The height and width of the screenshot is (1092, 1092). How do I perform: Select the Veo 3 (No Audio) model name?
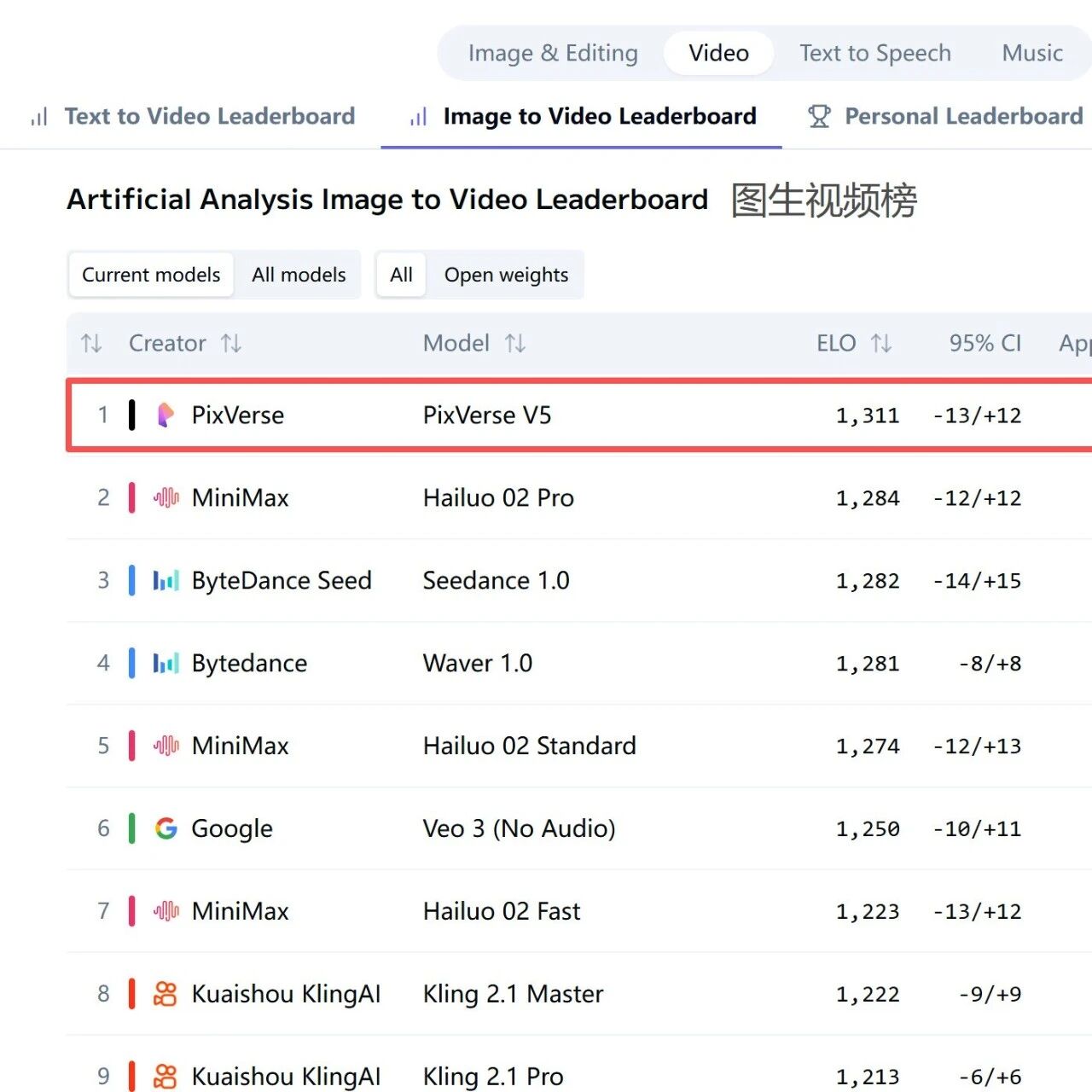coord(520,828)
